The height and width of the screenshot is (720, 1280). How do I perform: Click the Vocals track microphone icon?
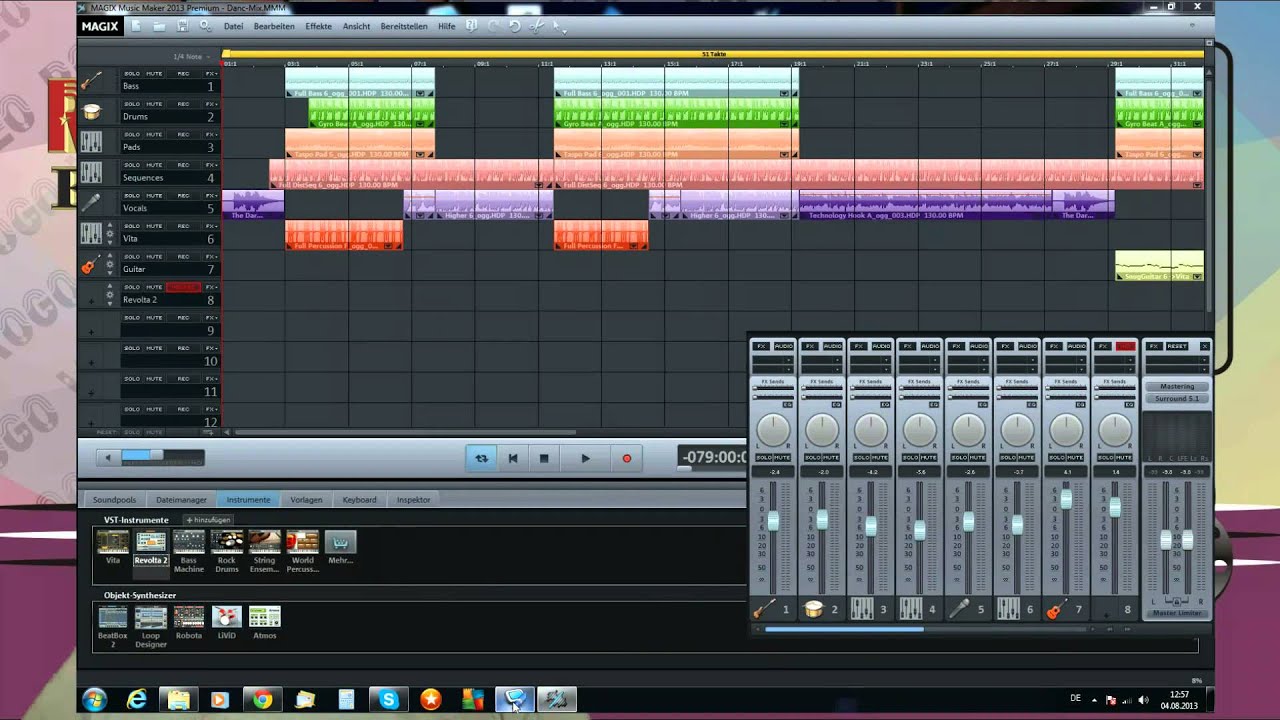pos(91,203)
